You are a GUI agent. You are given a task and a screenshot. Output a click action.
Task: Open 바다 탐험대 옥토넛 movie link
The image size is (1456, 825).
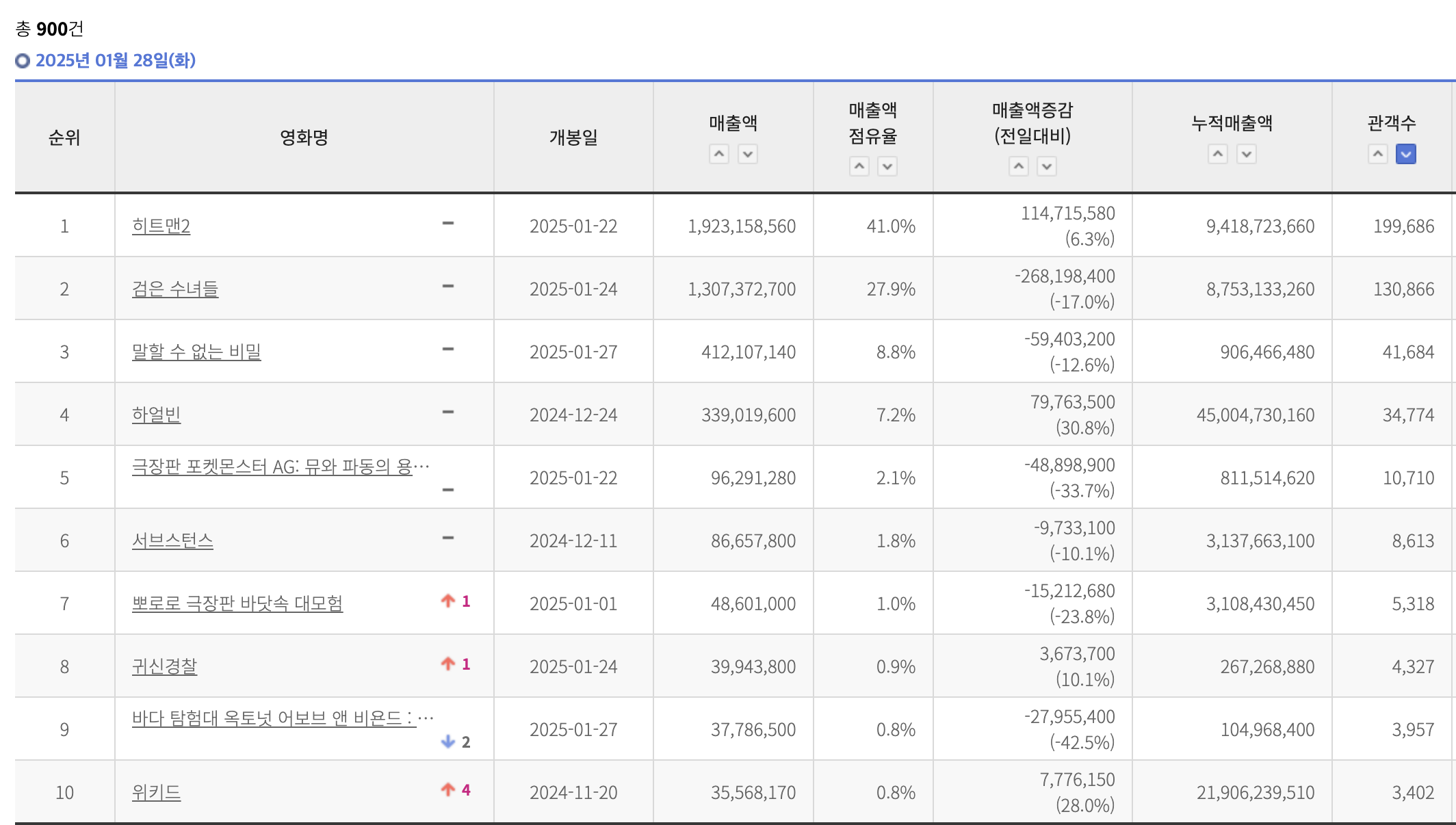point(274,719)
